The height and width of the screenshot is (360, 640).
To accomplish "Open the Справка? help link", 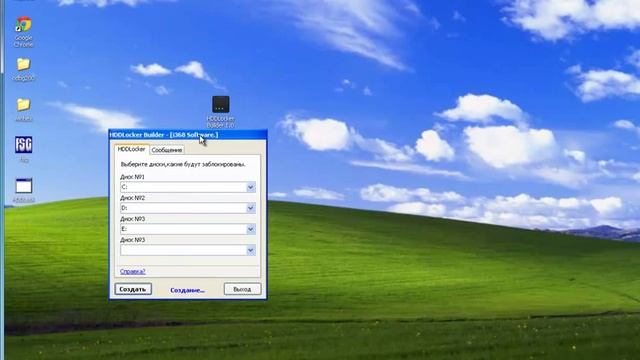I will coord(132,271).
